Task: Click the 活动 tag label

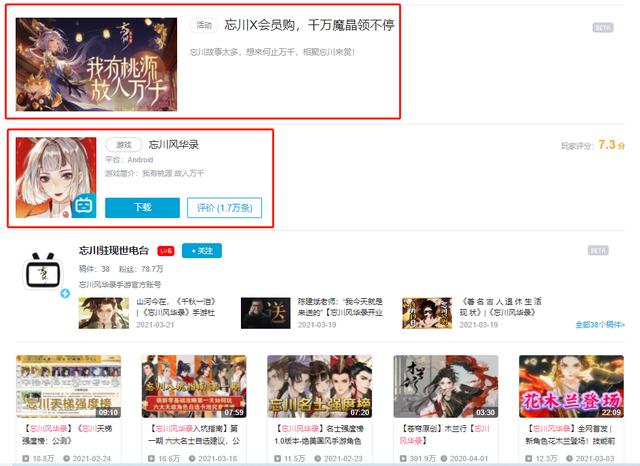Action: coord(204,25)
